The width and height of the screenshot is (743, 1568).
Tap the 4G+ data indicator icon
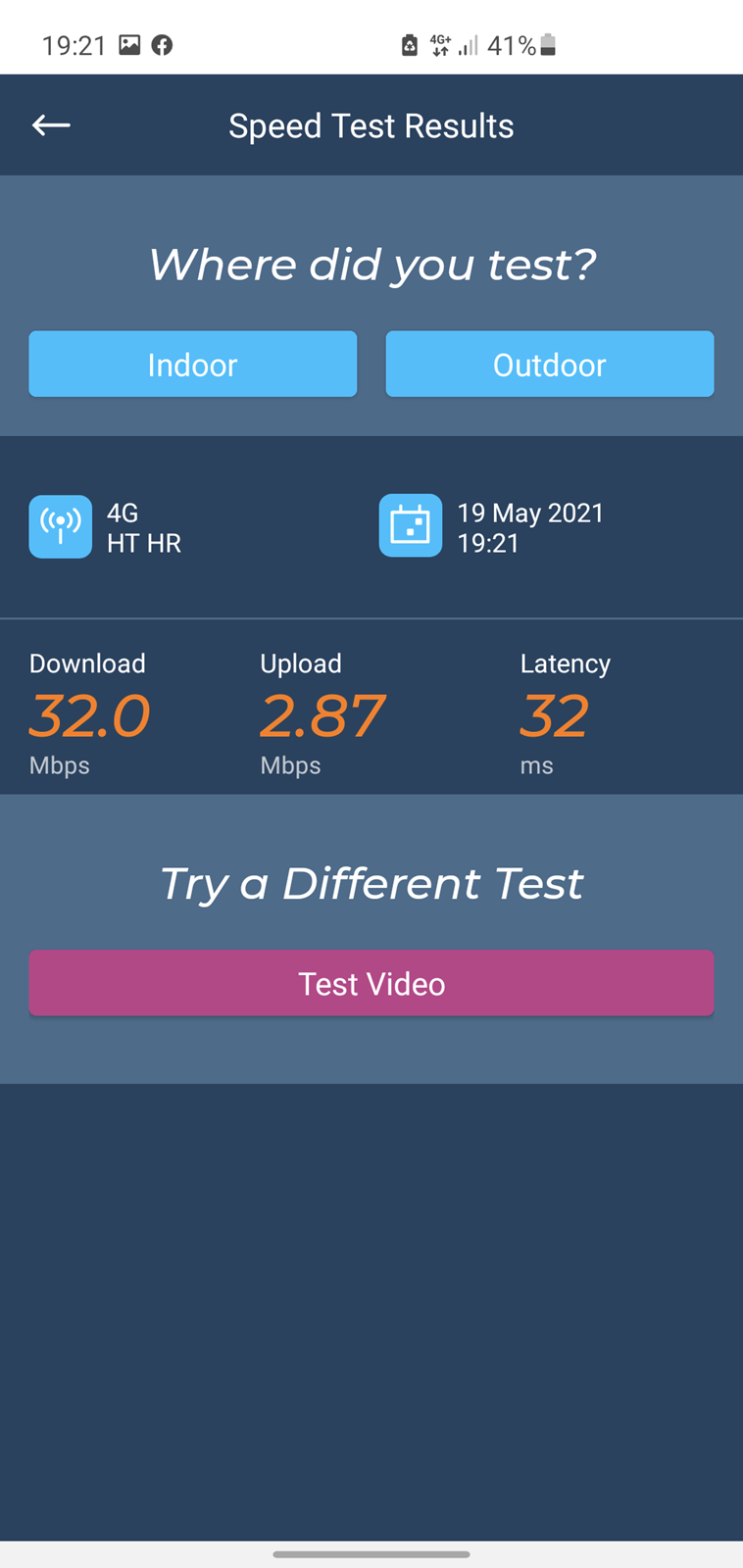click(x=440, y=45)
